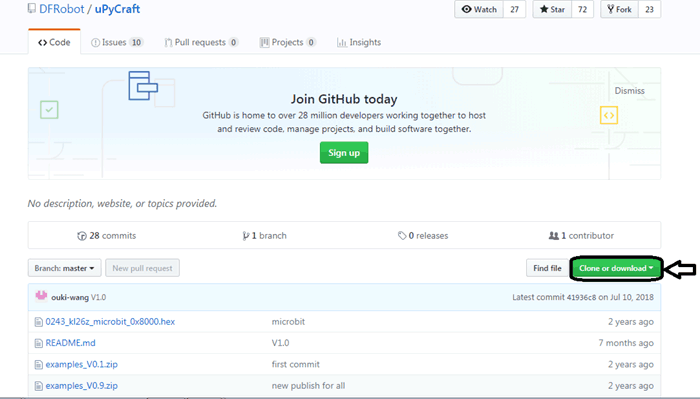Open the uPyCraft repository link
Image resolution: width=700 pixels, height=399 pixels.
click(117, 9)
